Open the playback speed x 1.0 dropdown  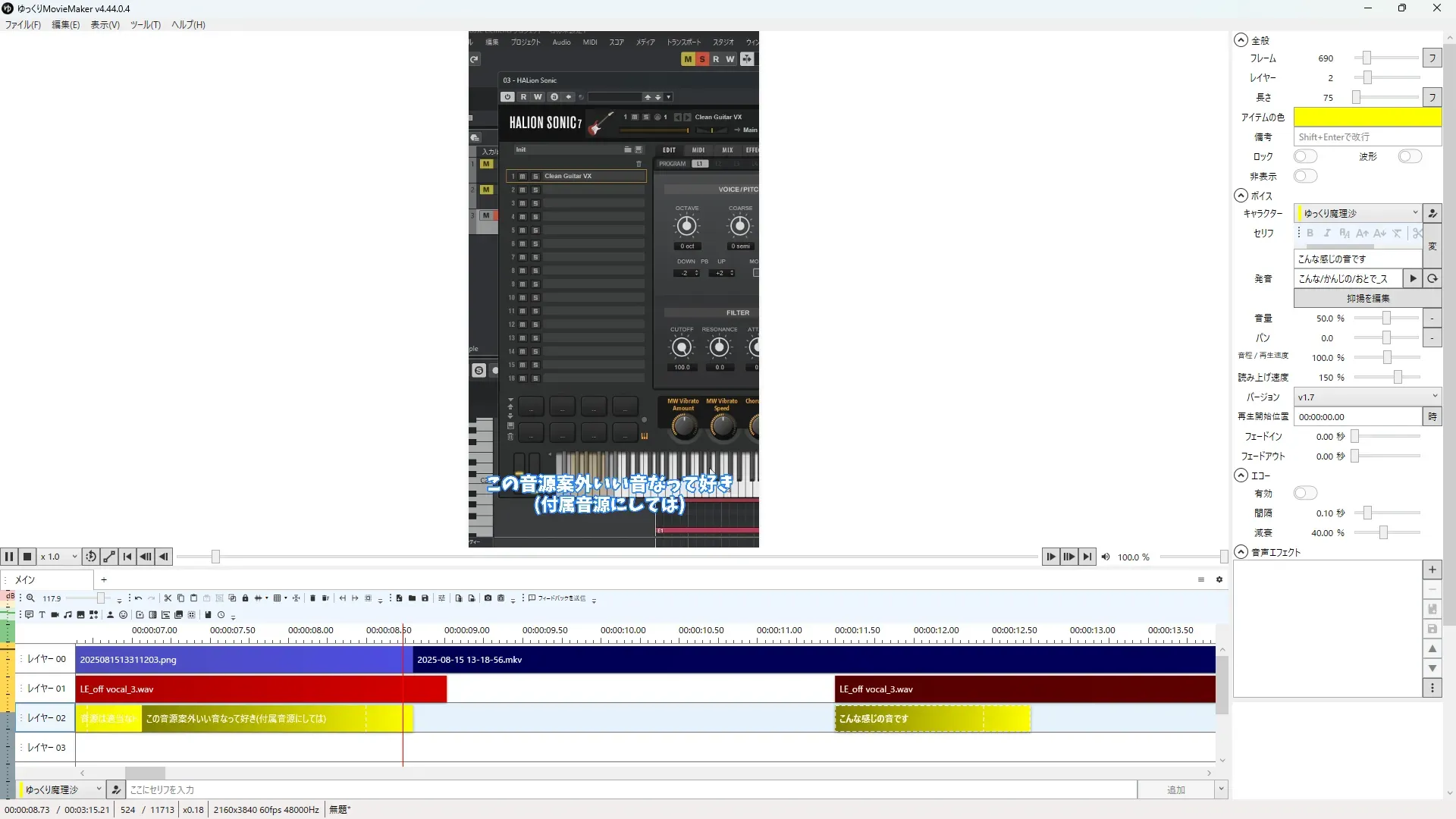point(59,557)
